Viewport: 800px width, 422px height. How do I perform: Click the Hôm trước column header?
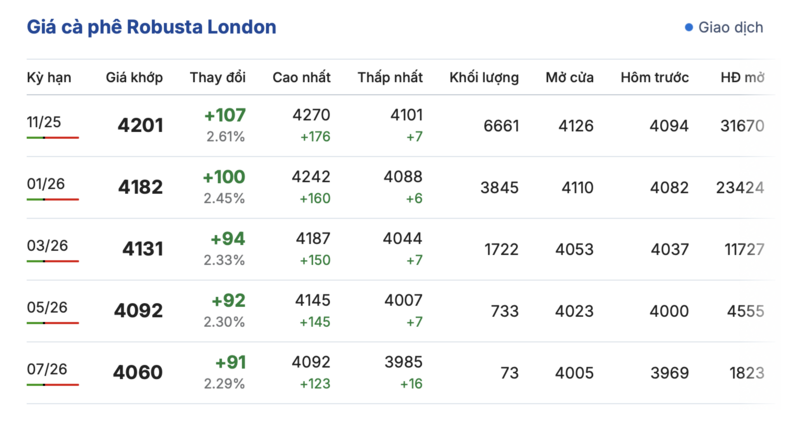[x=654, y=78]
